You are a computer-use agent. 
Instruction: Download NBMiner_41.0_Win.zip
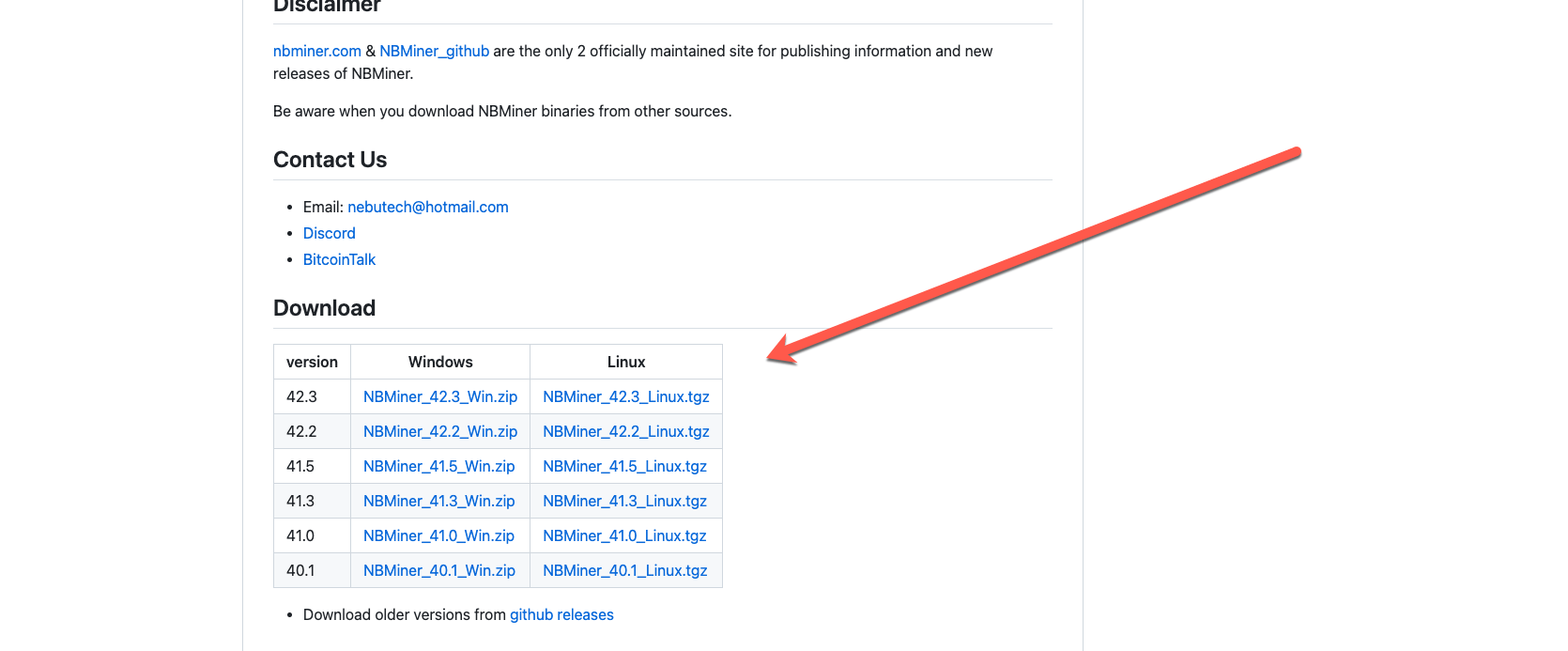tap(438, 536)
